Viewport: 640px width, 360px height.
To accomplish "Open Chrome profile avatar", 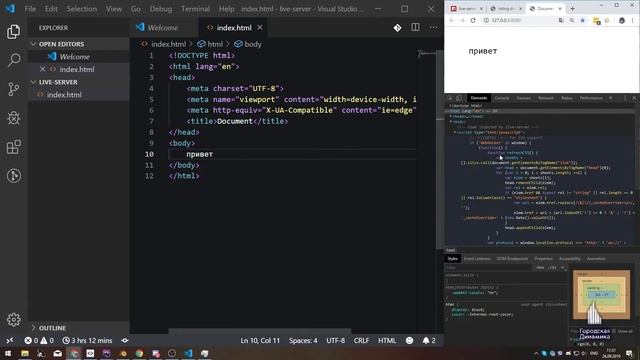I will point(622,20).
